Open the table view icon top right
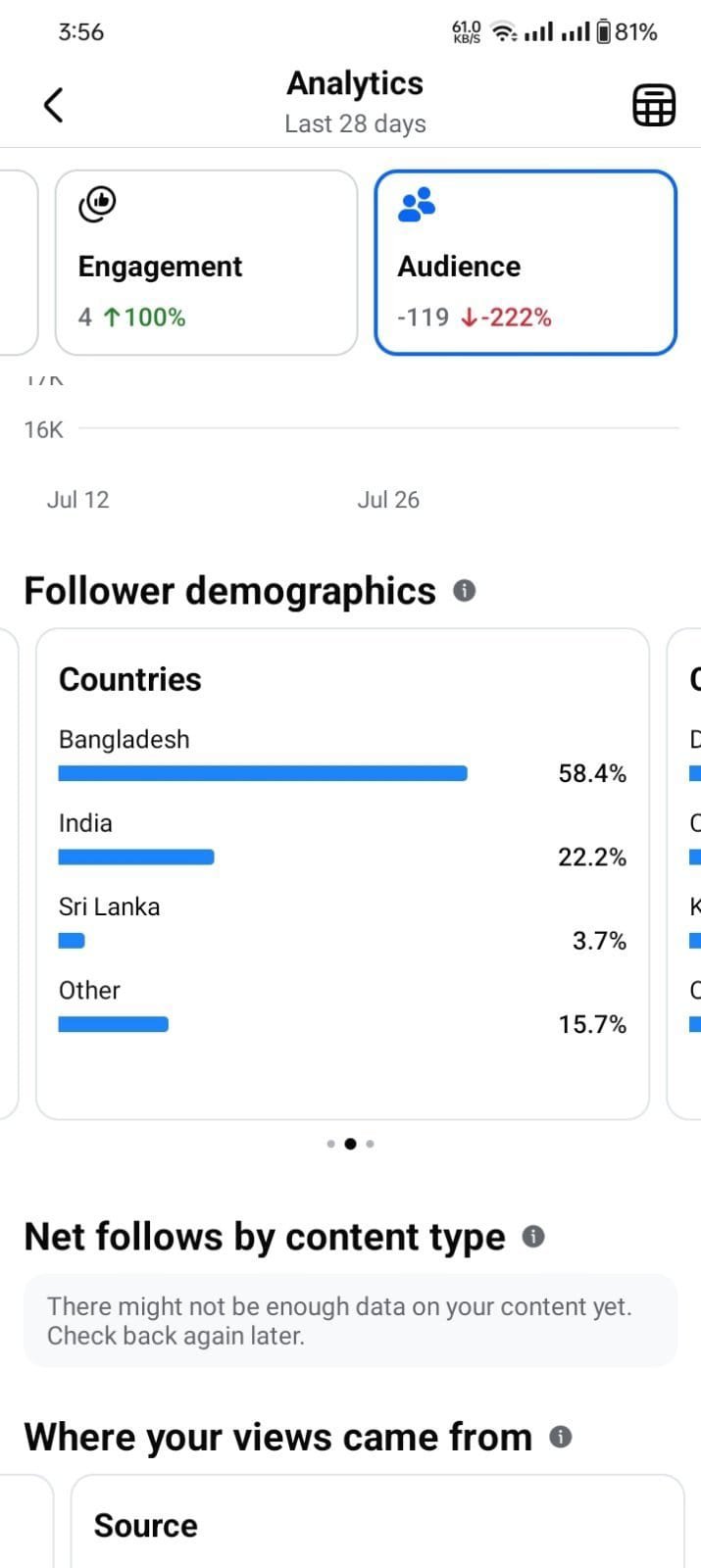 [654, 105]
